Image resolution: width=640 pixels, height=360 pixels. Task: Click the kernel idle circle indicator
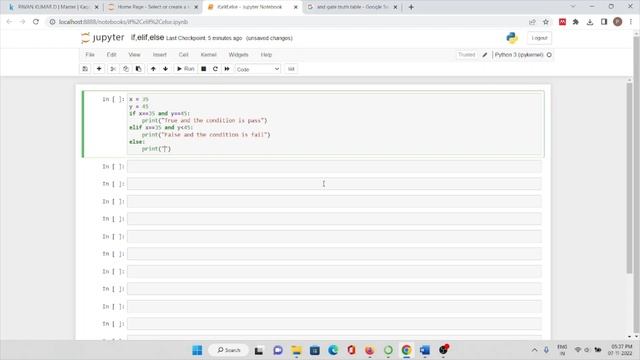(x=549, y=55)
